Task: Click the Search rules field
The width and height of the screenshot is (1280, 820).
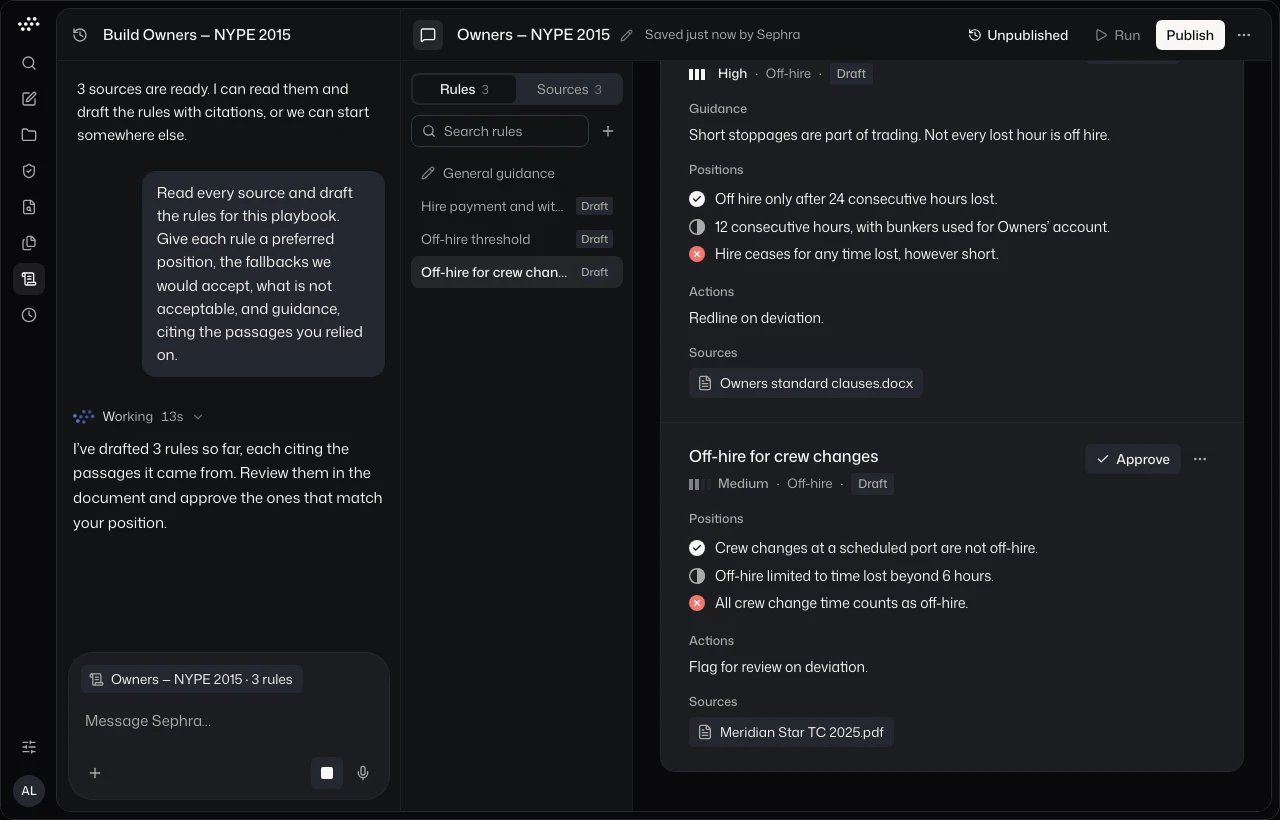Action: (500, 131)
